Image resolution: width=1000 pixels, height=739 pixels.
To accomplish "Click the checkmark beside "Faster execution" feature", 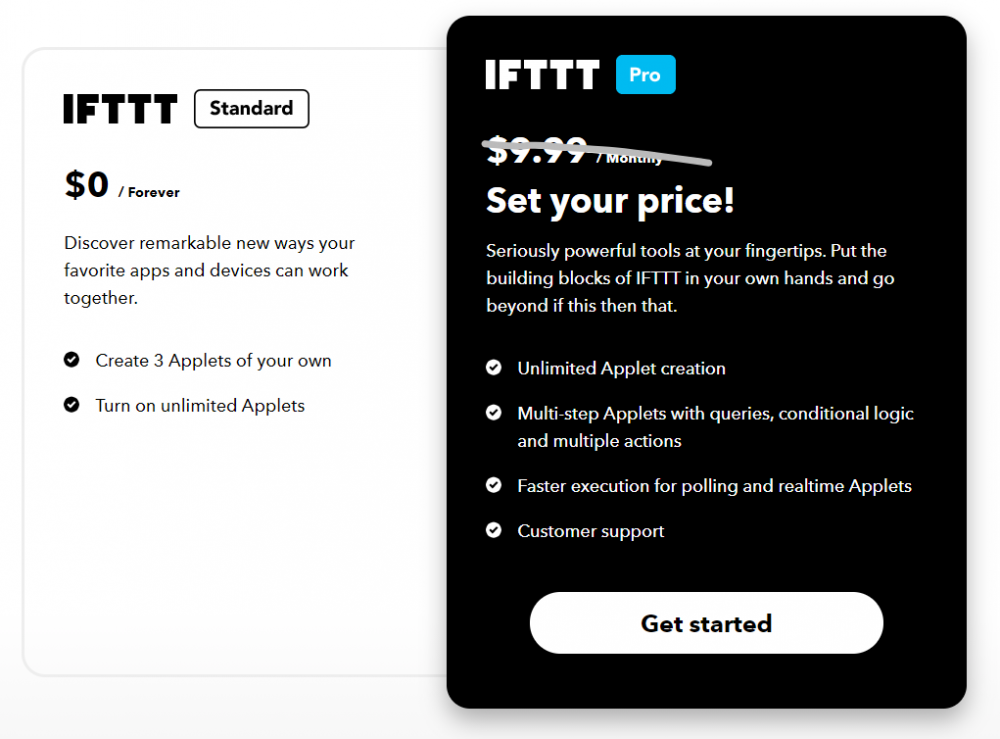I will pyautogui.click(x=493, y=485).
